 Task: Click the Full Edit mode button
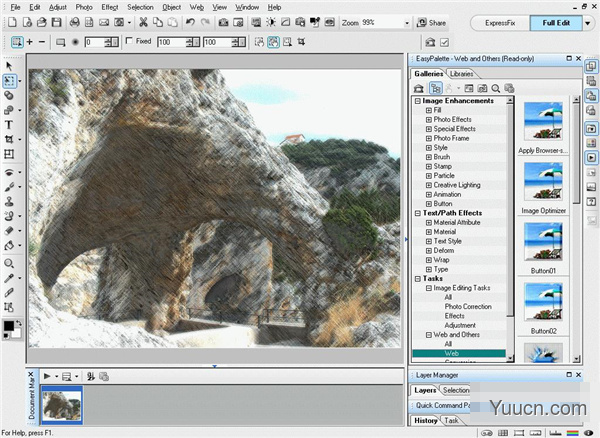[556, 23]
